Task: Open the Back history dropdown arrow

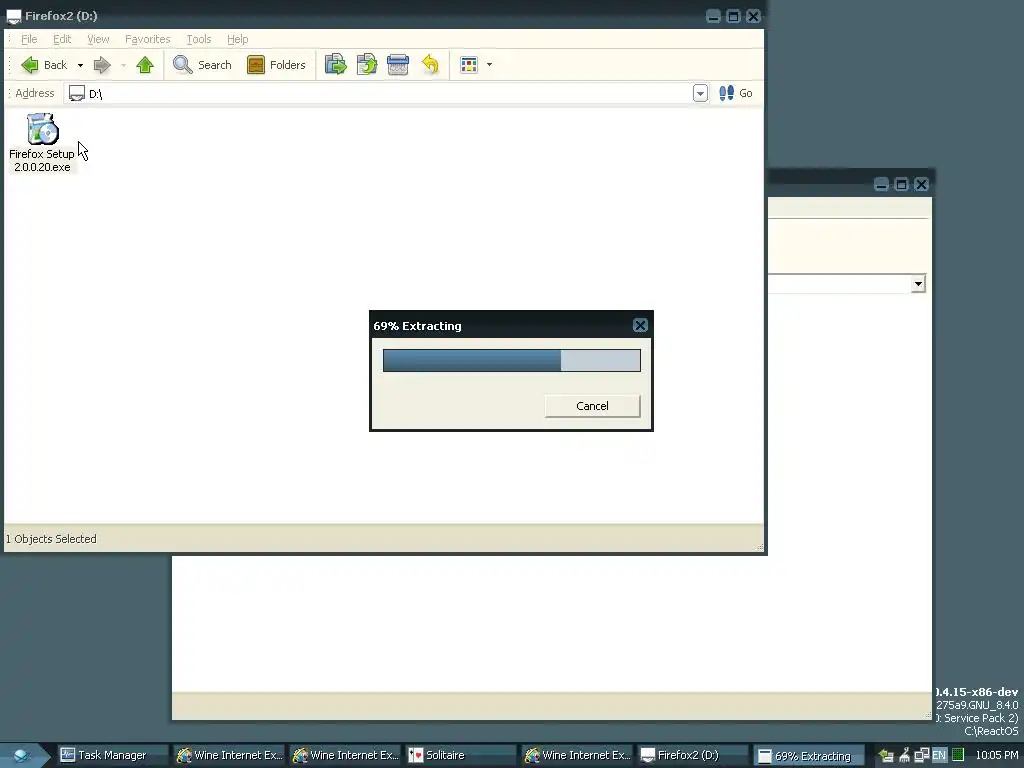Action: tap(80, 65)
